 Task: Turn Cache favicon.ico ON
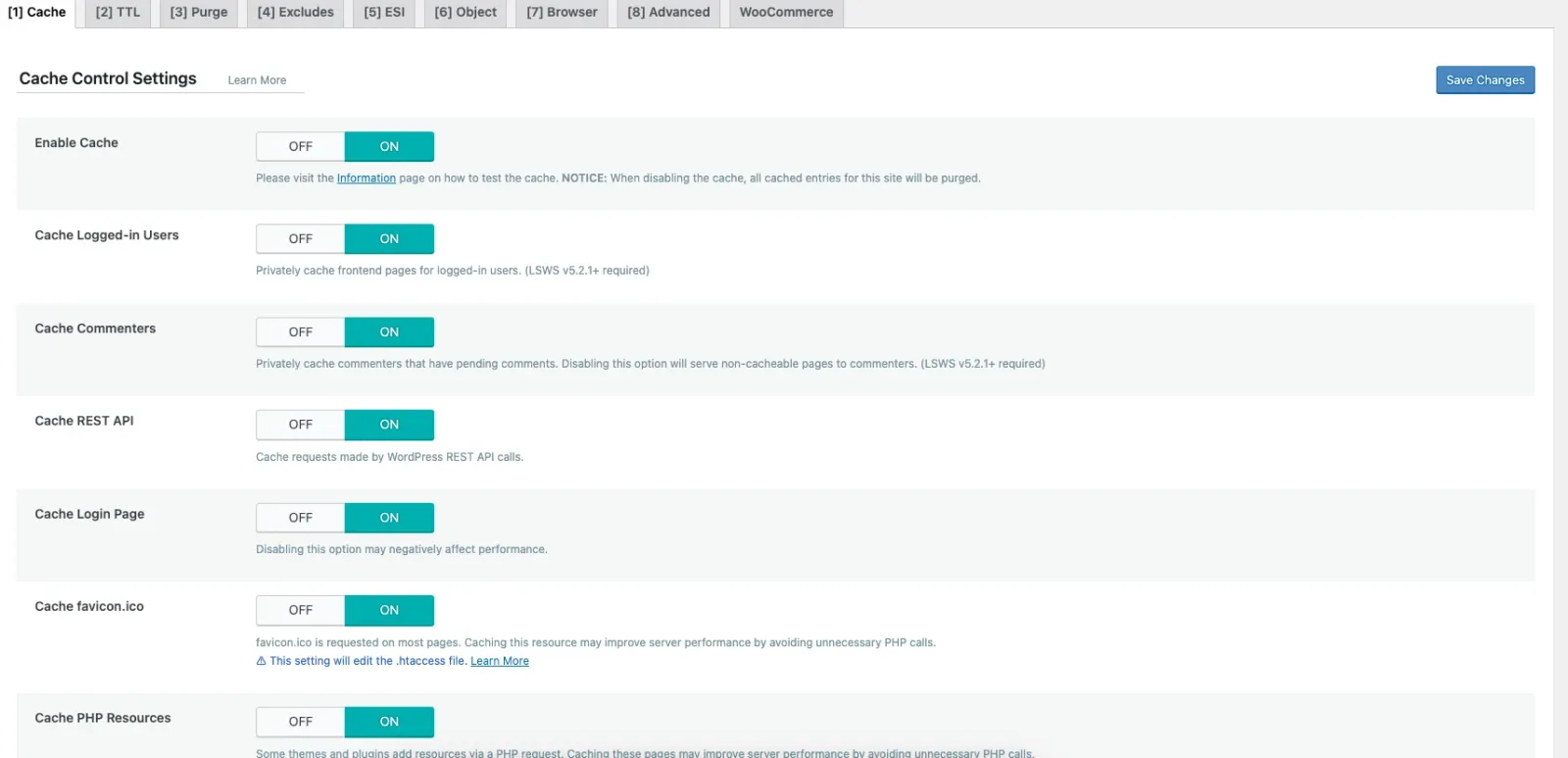coord(389,610)
